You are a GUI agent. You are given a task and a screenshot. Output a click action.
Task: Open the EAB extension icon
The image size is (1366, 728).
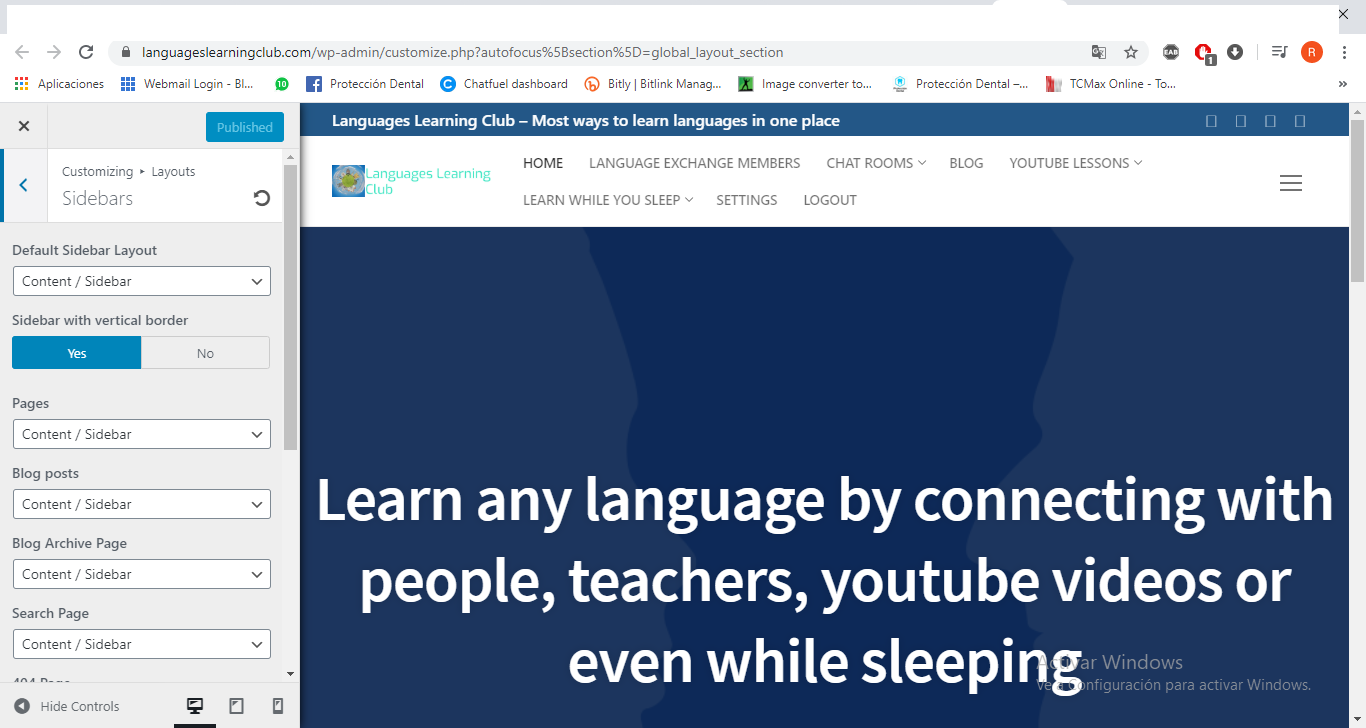tap(1170, 52)
